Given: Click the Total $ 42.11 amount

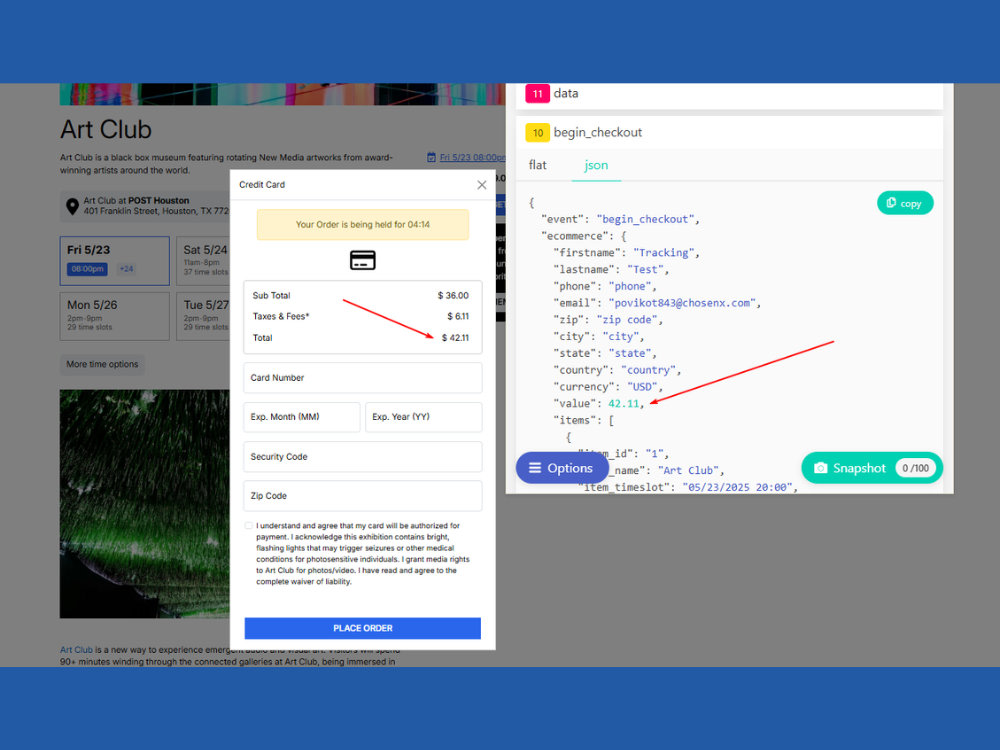Looking at the screenshot, I should pos(455,338).
